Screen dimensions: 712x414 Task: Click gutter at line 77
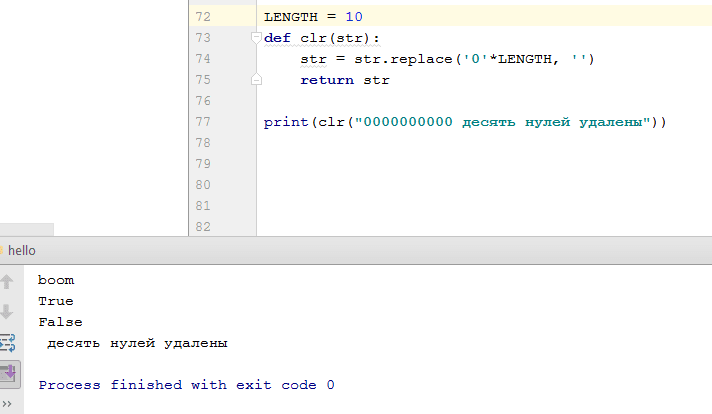pyautogui.click(x=203, y=122)
